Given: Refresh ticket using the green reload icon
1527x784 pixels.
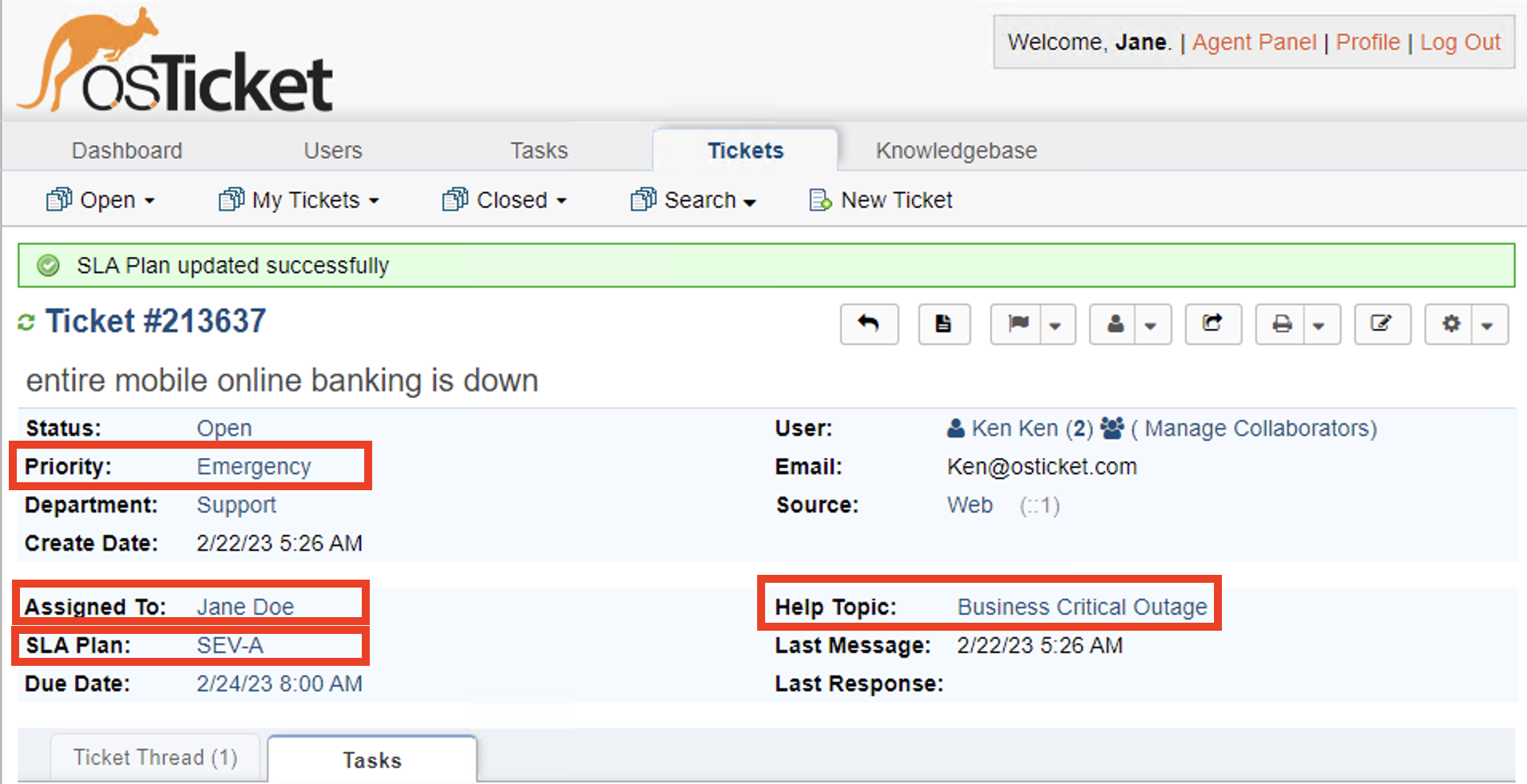Looking at the screenshot, I should click(26, 322).
